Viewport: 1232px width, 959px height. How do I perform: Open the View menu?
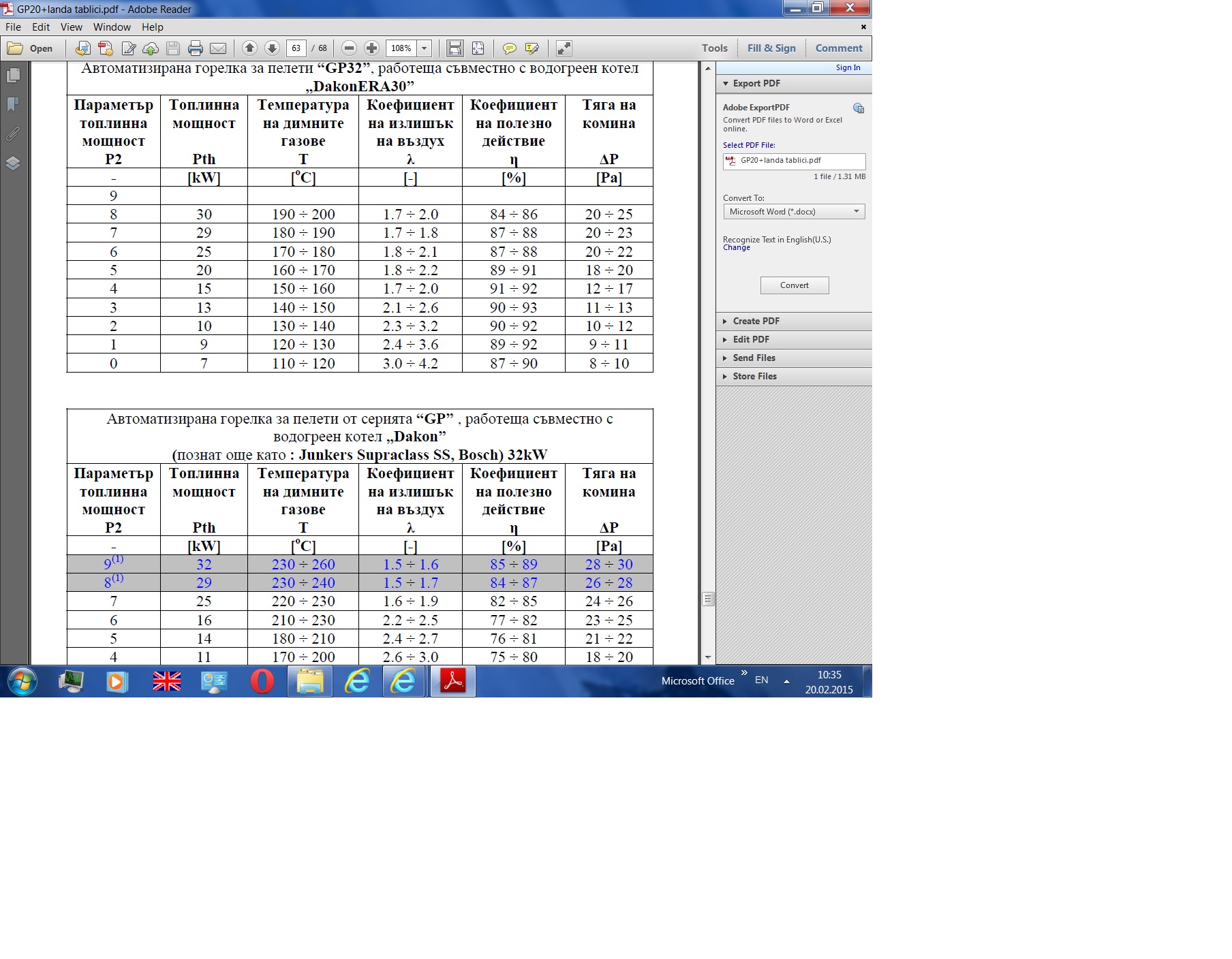pyautogui.click(x=71, y=27)
